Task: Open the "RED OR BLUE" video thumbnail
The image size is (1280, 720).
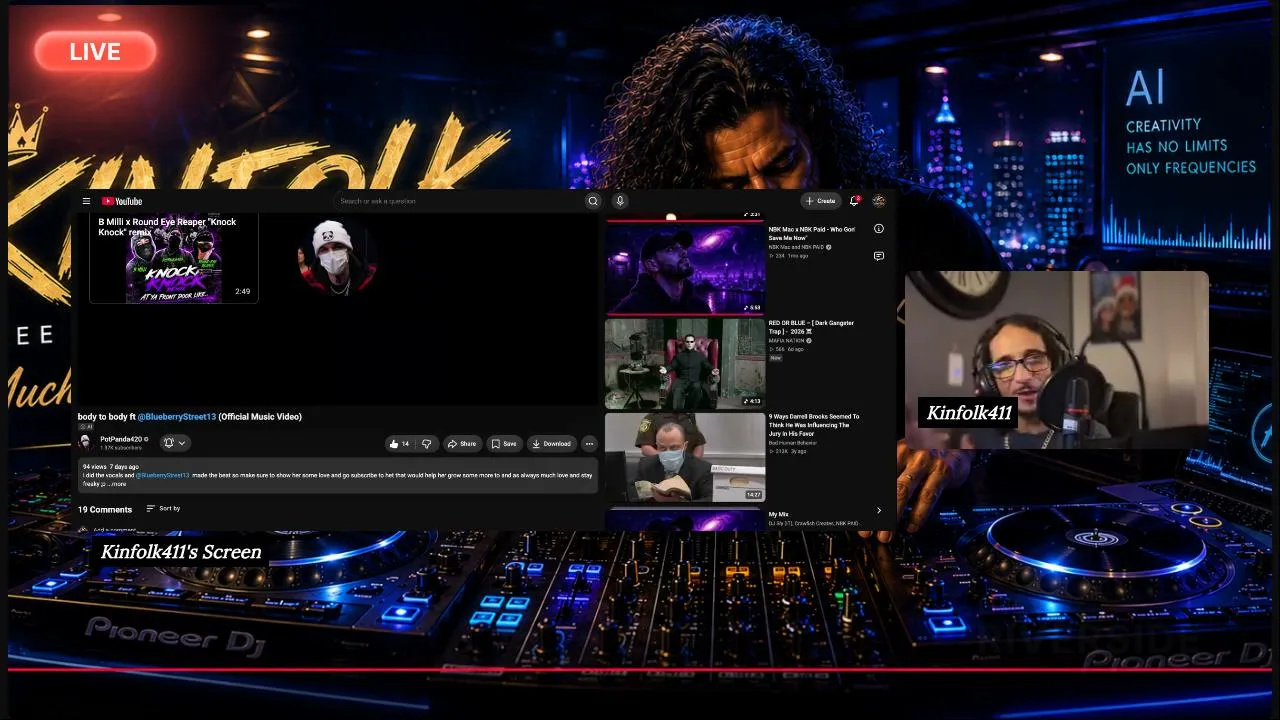Action: click(685, 363)
